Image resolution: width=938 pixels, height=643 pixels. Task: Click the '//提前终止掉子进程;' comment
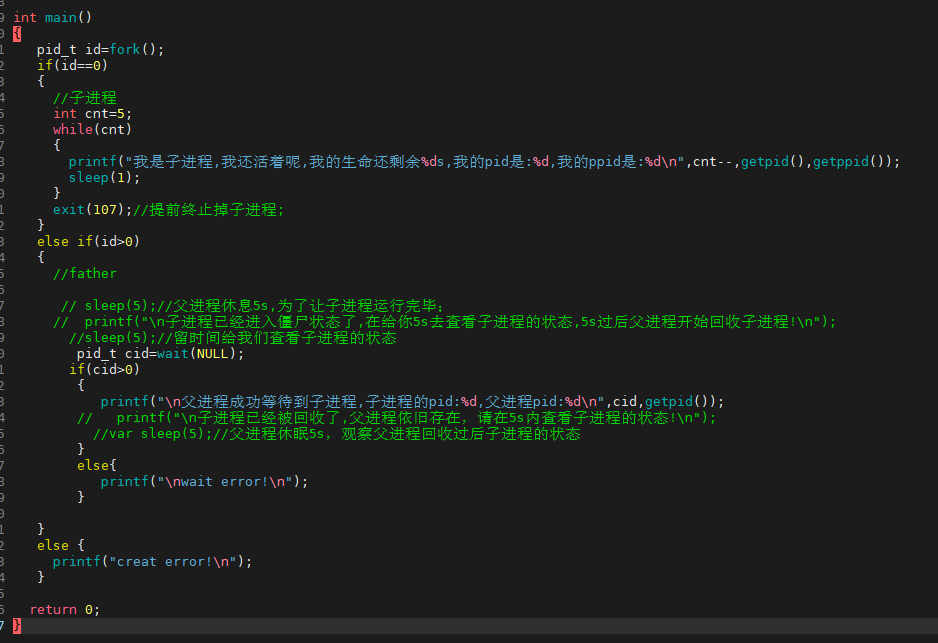(x=208, y=209)
